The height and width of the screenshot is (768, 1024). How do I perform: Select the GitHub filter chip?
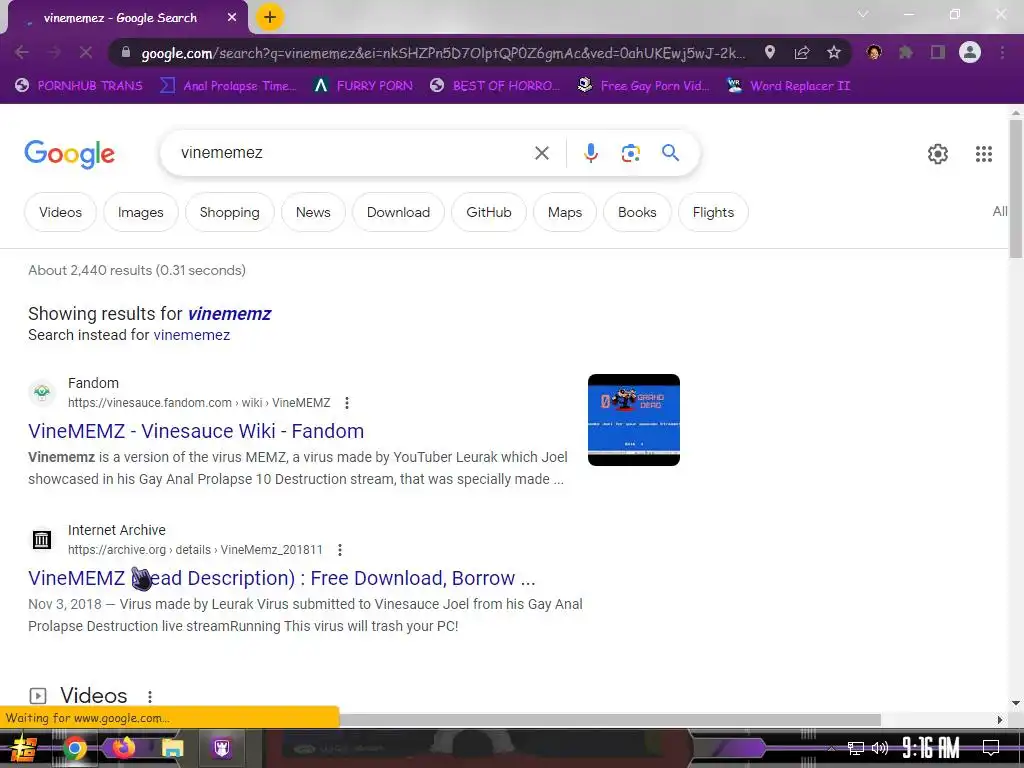tap(488, 212)
